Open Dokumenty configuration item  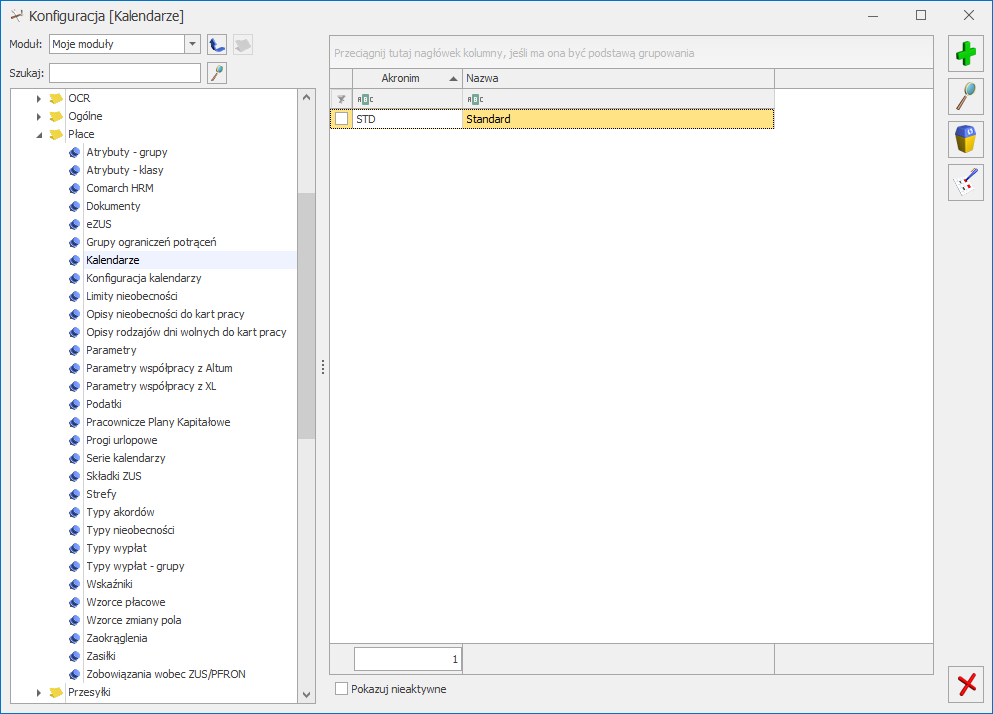tap(113, 207)
